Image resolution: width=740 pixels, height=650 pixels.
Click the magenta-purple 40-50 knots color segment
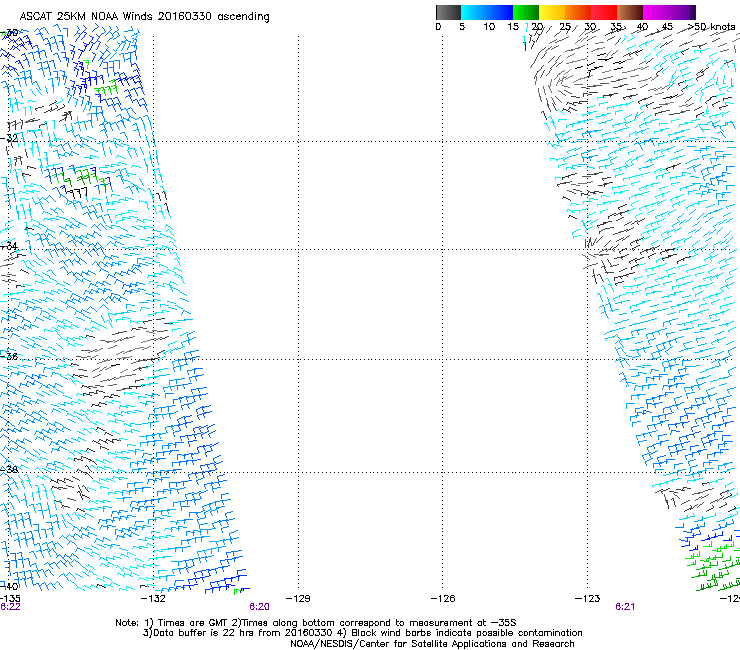(x=669, y=12)
